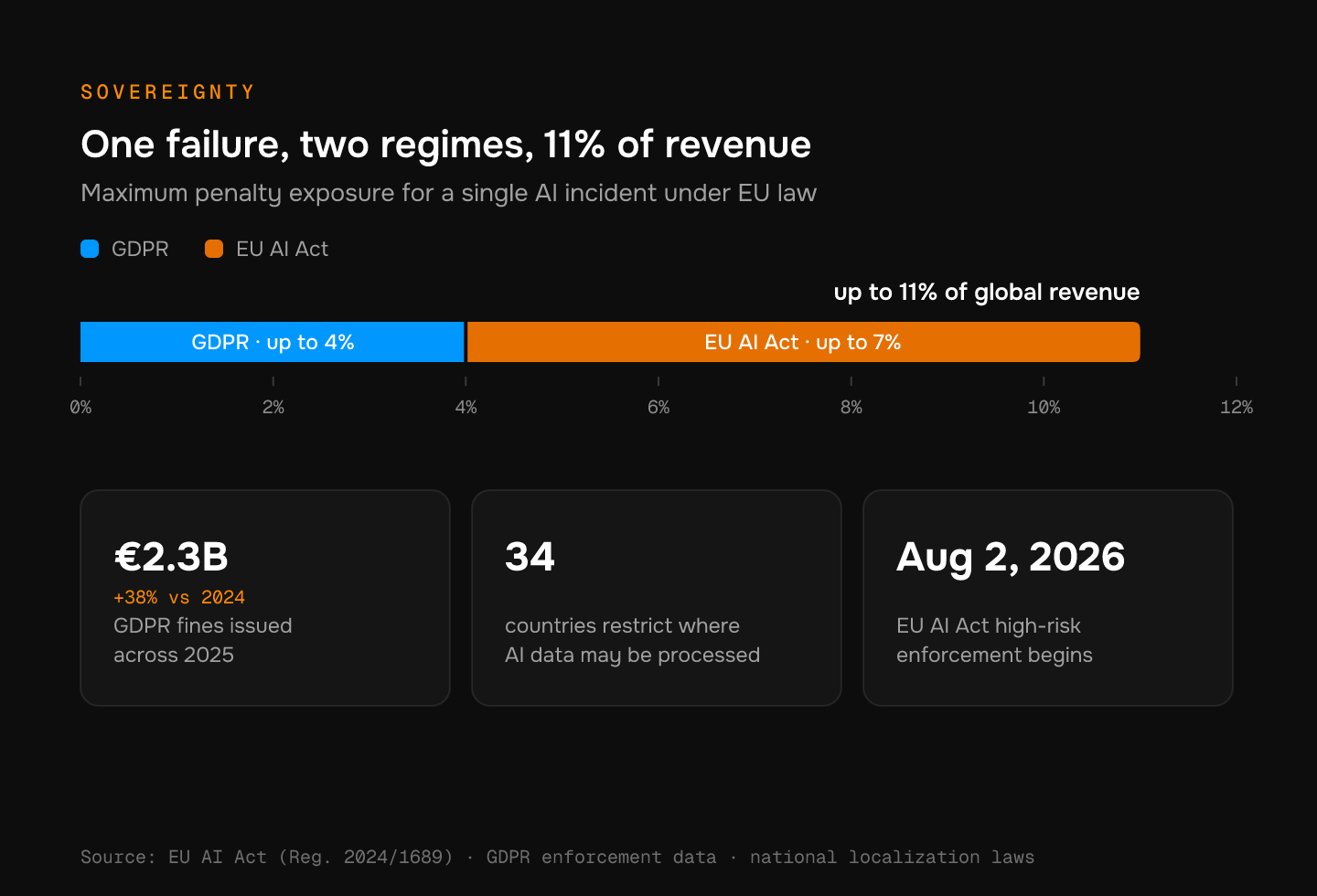1317x896 pixels.
Task: Click the "SOVEREIGNTY" section label
Action: (168, 92)
